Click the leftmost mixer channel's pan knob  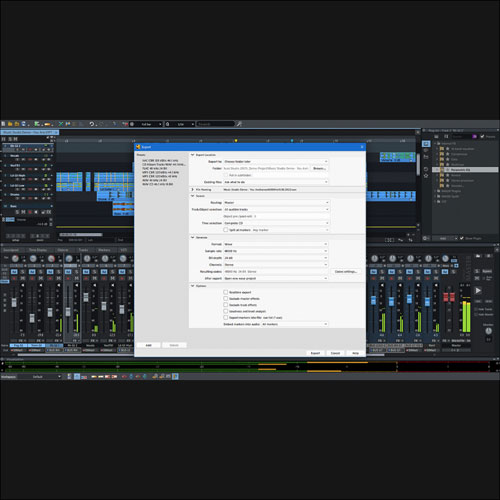point(15,259)
